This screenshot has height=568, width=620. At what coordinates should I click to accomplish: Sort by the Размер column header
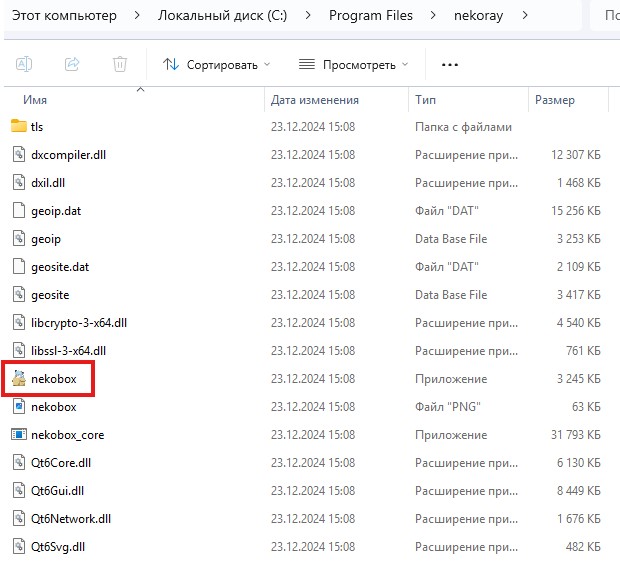[x=555, y=100]
